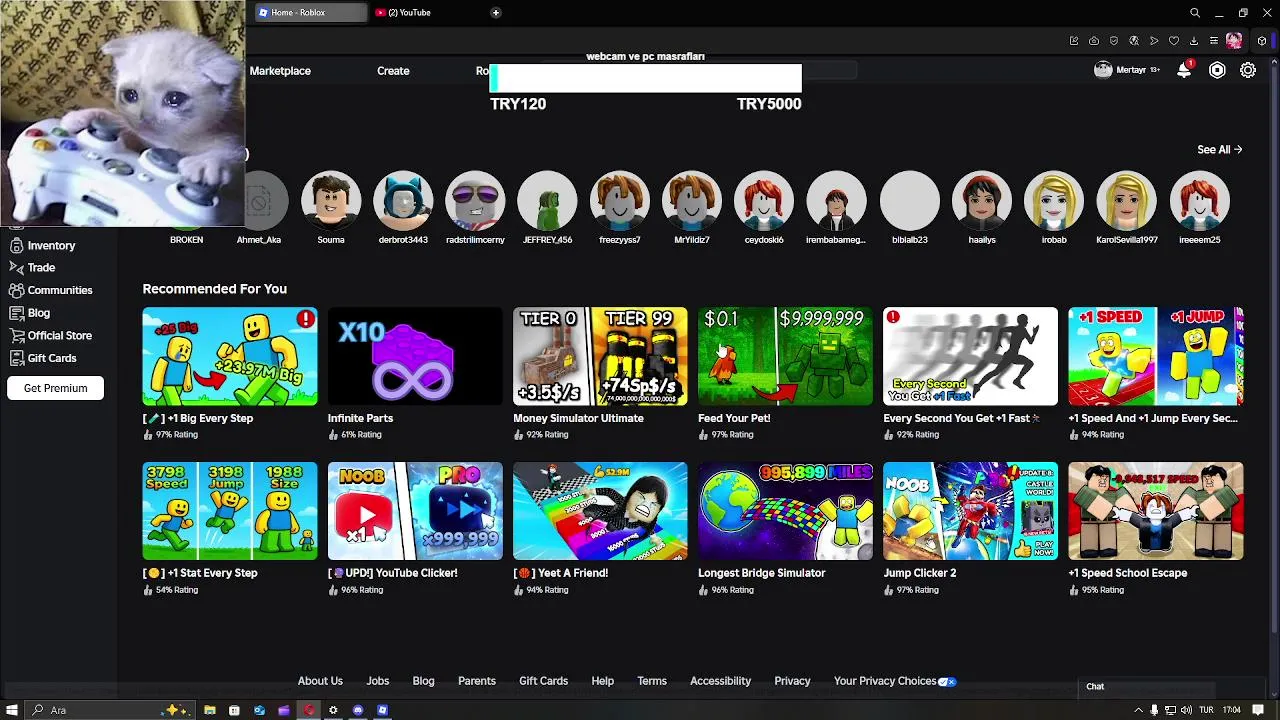The width and height of the screenshot is (1280, 720).
Task: Open the Longest Bridge Simulator game
Action: point(785,511)
